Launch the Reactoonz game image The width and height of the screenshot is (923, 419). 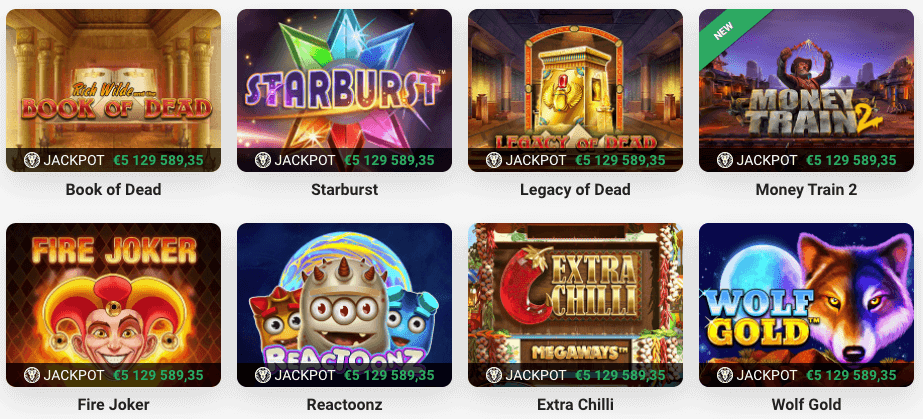point(344,305)
